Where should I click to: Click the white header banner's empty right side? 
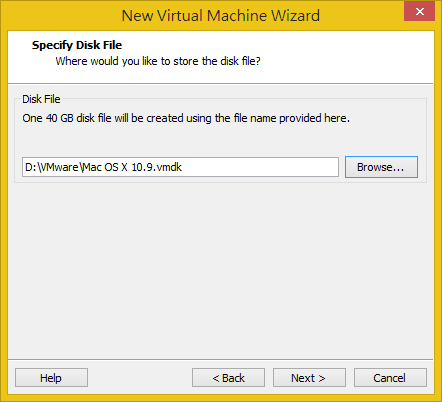(x=350, y=57)
